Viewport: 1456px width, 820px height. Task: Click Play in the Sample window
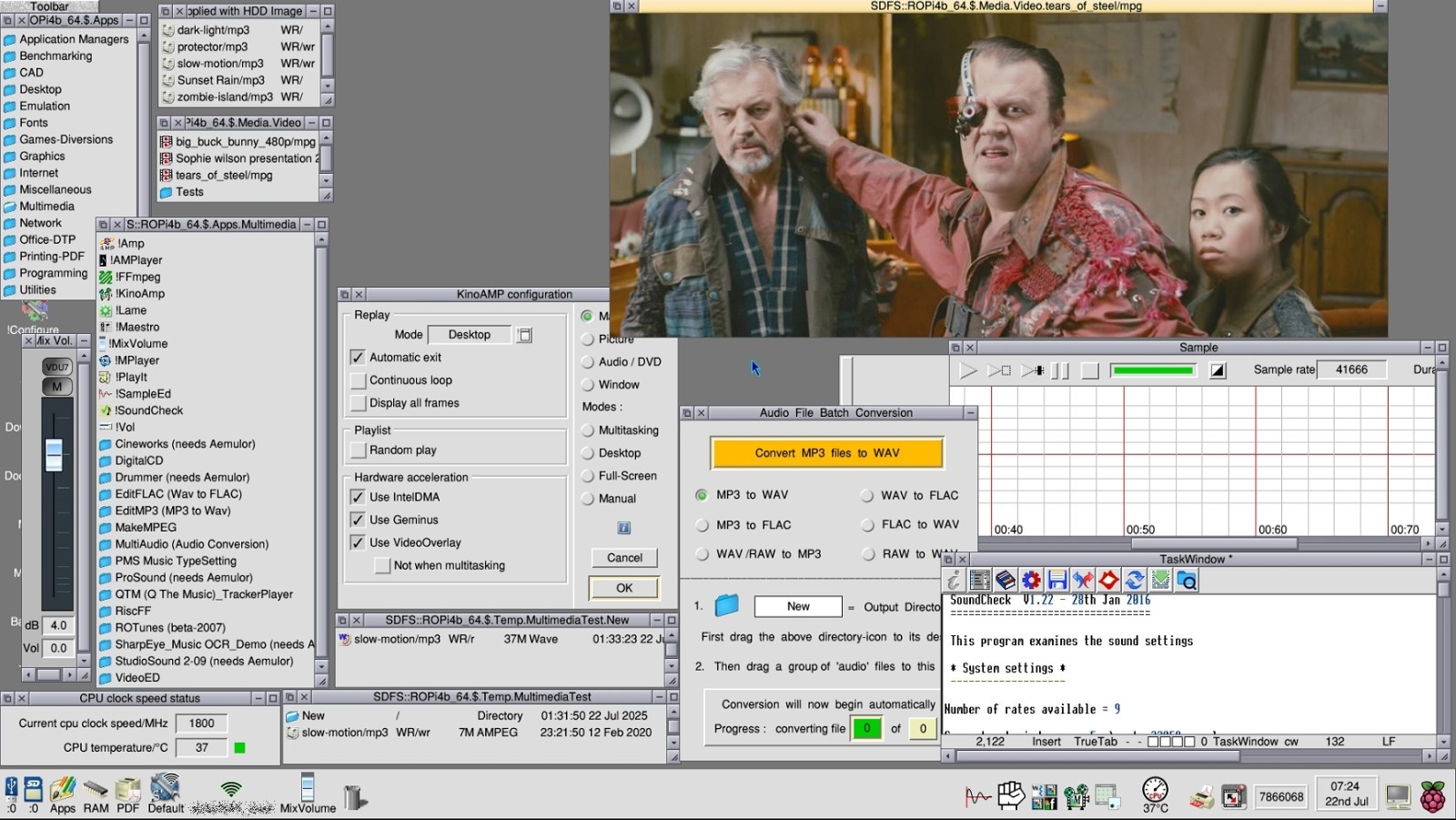click(x=968, y=370)
